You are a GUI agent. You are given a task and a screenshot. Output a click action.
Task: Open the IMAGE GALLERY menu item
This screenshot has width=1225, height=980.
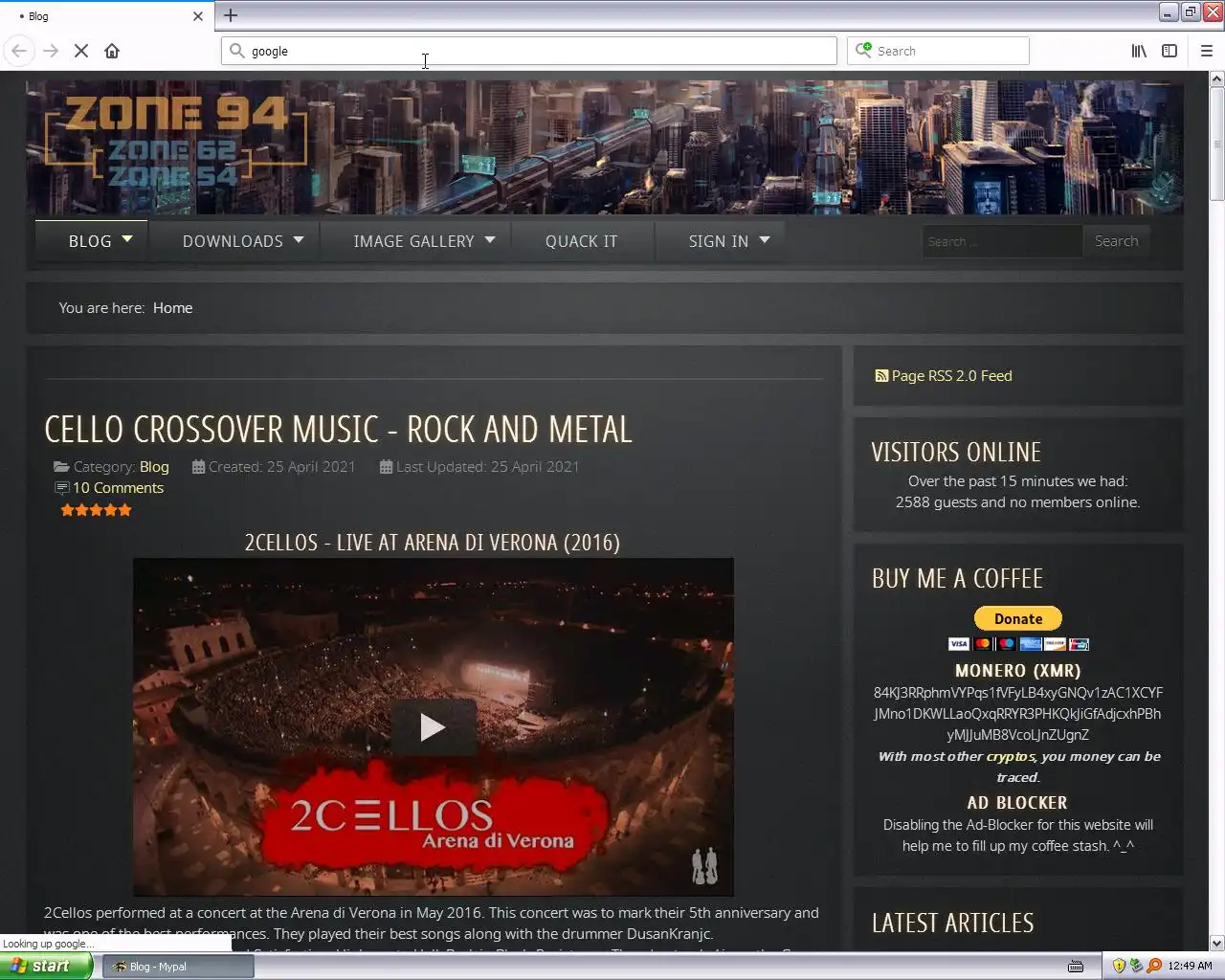(x=413, y=241)
